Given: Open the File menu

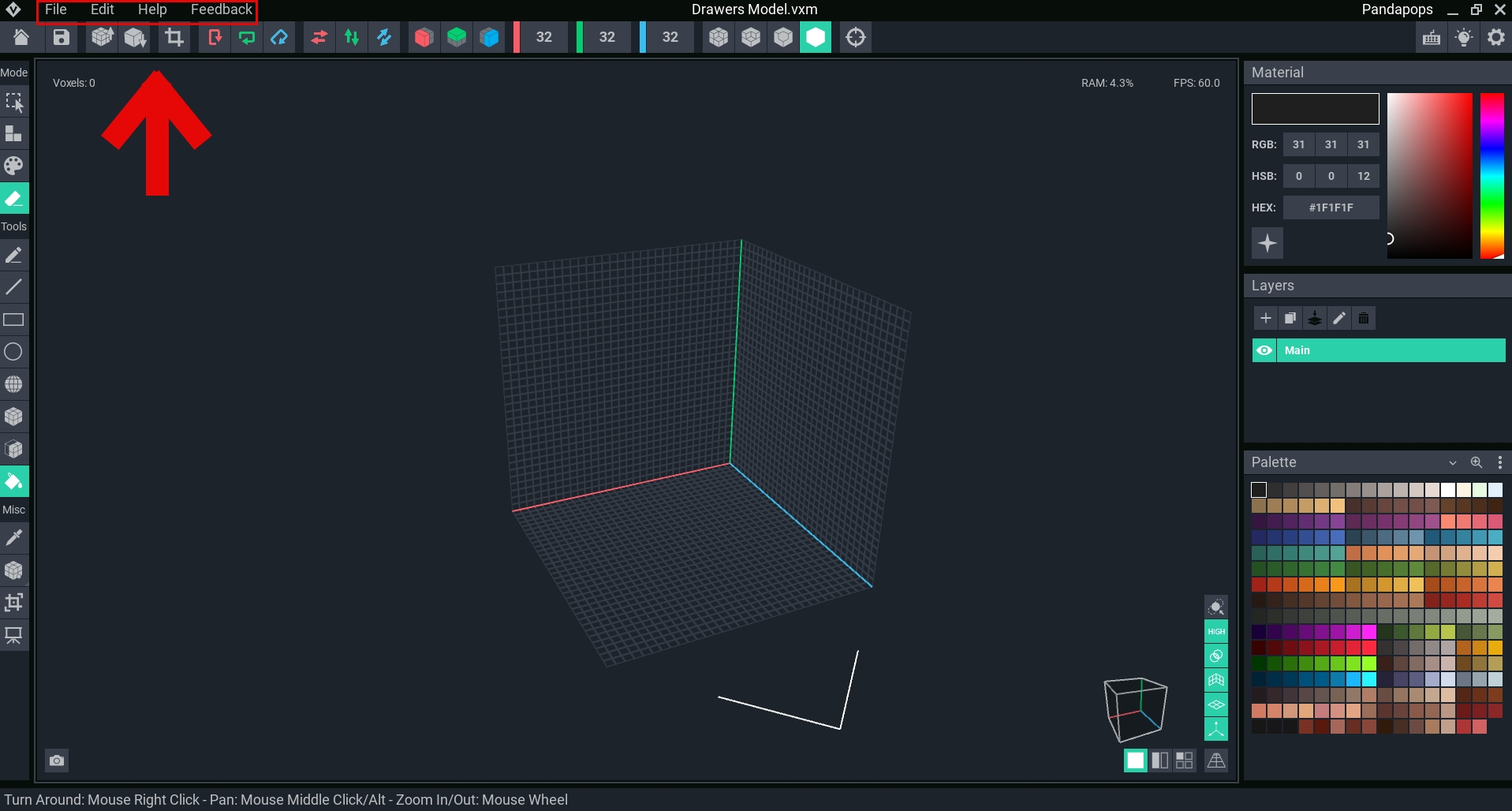Looking at the screenshot, I should pyautogui.click(x=55, y=9).
